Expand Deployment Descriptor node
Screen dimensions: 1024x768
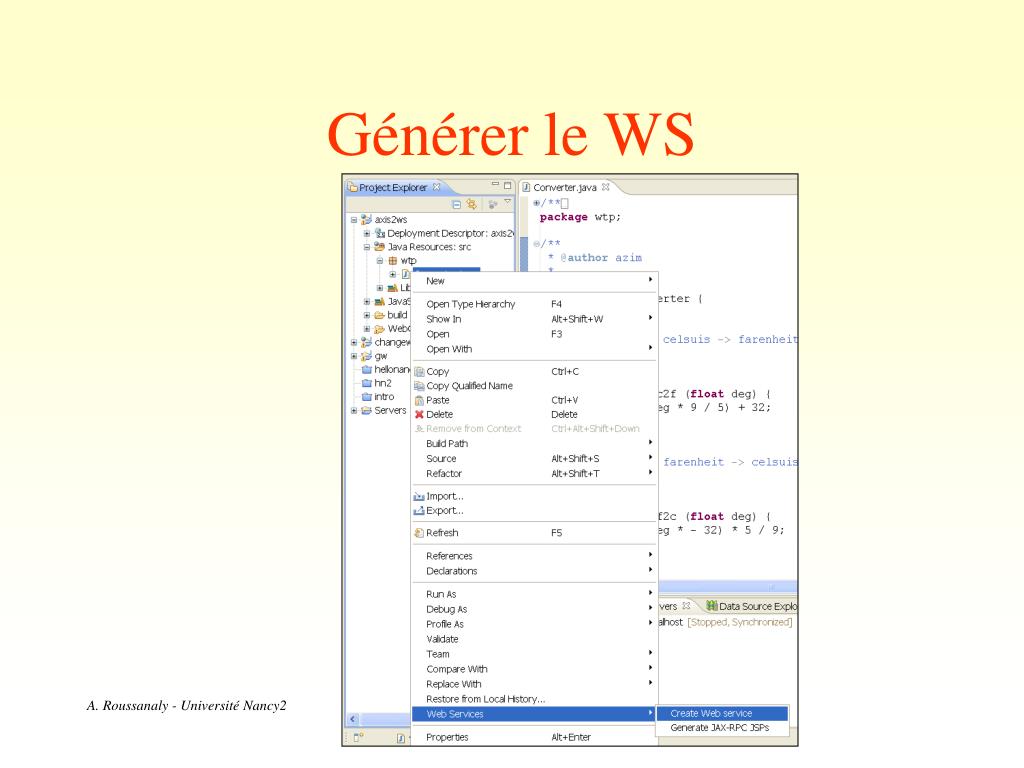pyautogui.click(x=366, y=233)
